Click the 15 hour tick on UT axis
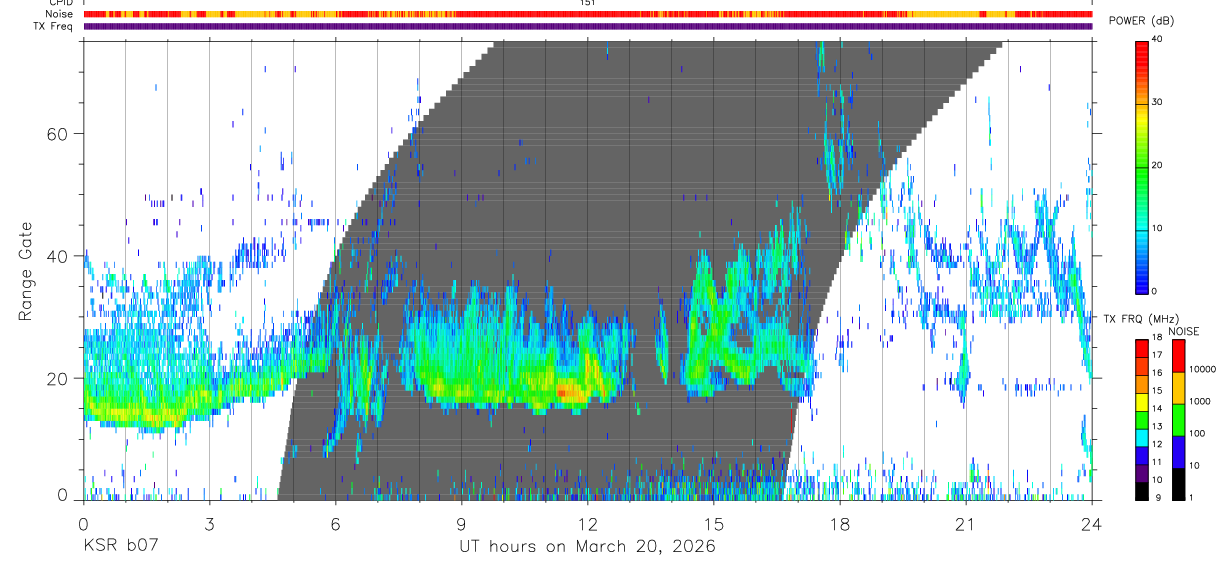The width and height of the screenshot is (1228, 567). [x=714, y=524]
